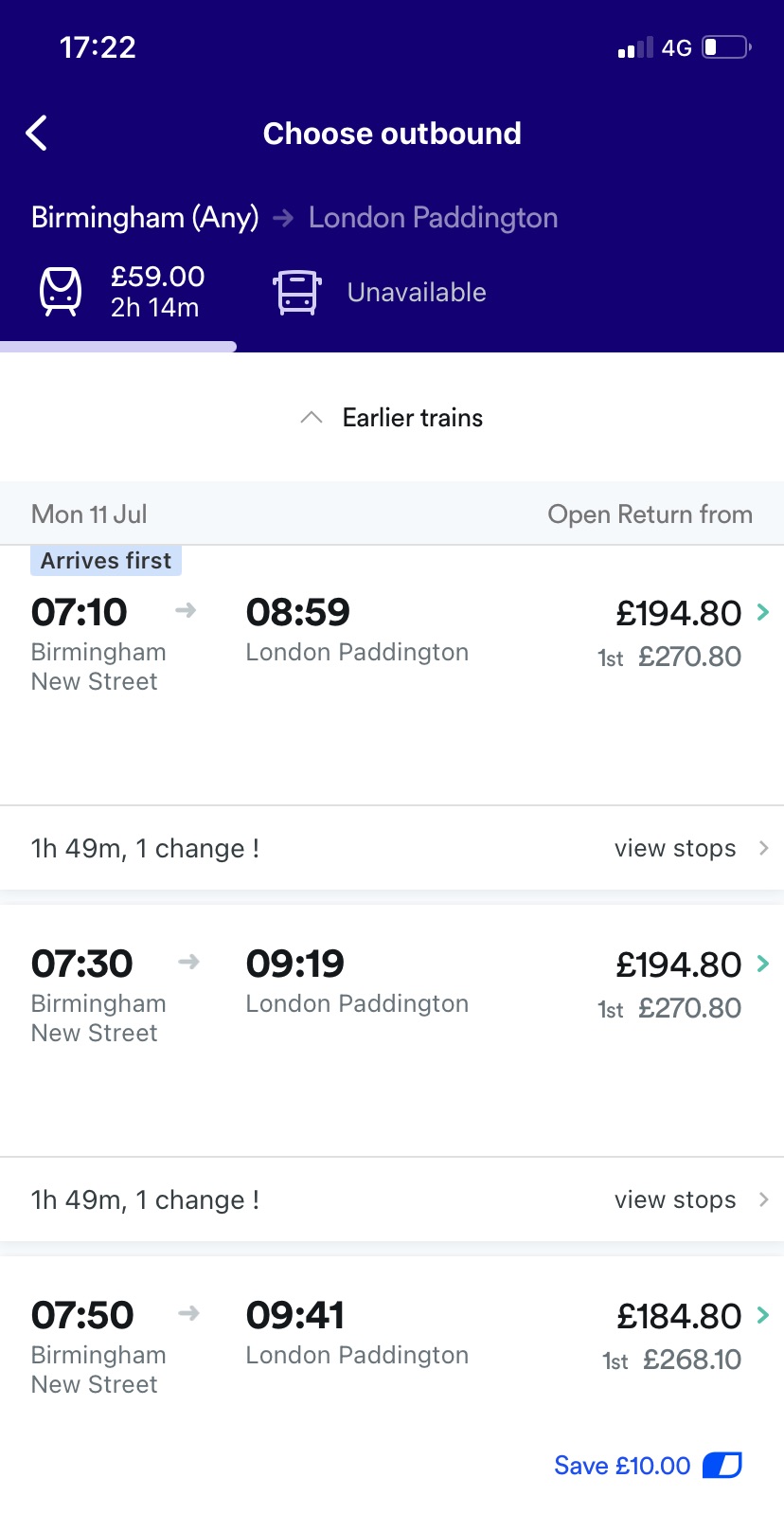This screenshot has height=1514, width=784.
Task: Open view stops for the 07:30 train
Action: 690,1199
